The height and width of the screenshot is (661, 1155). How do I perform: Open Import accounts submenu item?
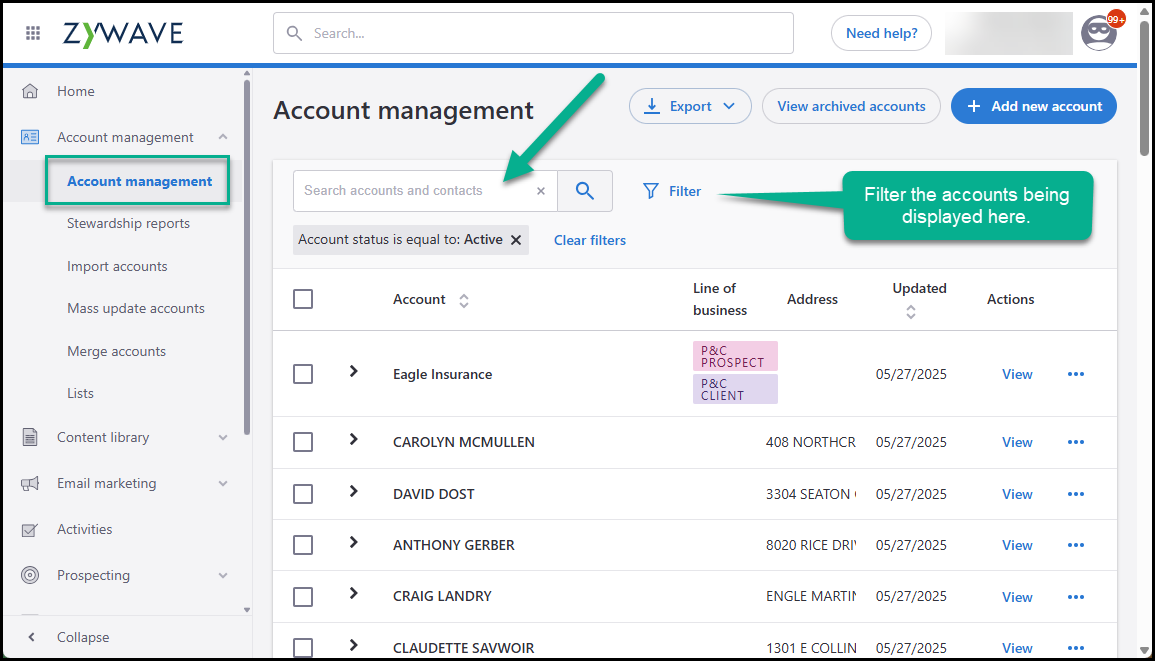click(x=117, y=266)
